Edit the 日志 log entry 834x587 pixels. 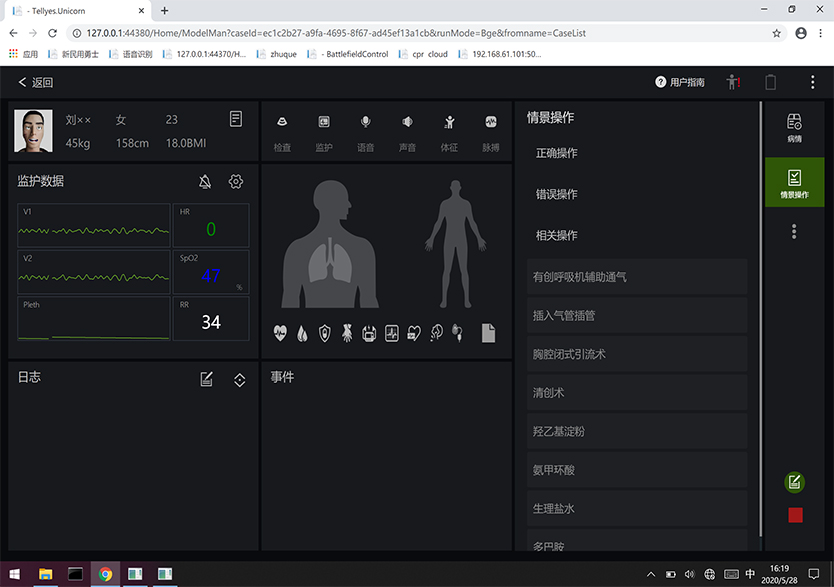coord(206,379)
